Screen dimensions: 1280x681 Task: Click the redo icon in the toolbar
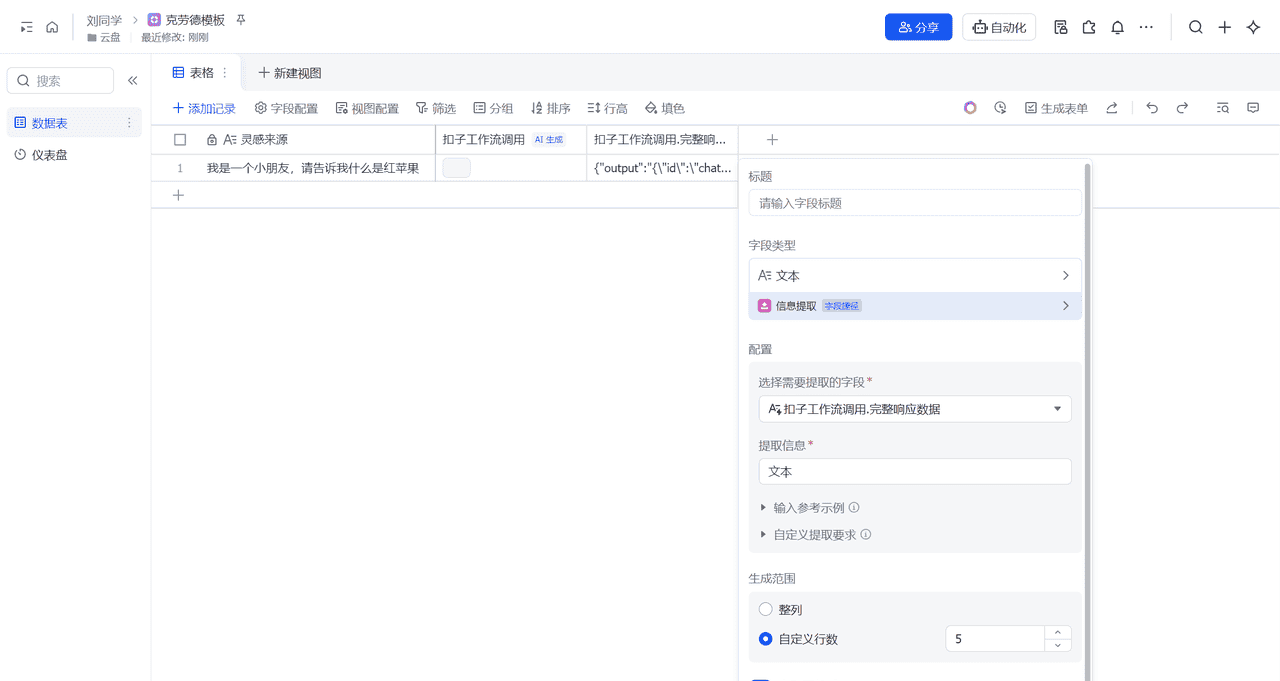click(1183, 107)
